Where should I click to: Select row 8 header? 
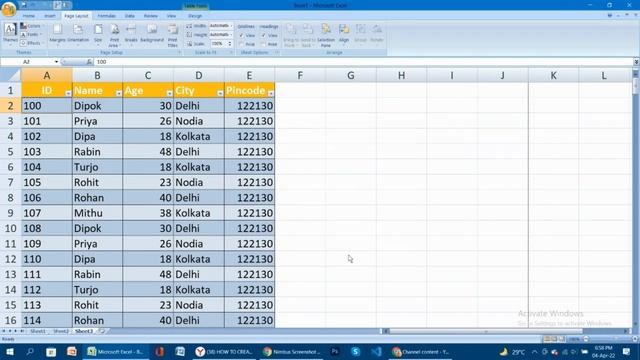tap(10, 198)
